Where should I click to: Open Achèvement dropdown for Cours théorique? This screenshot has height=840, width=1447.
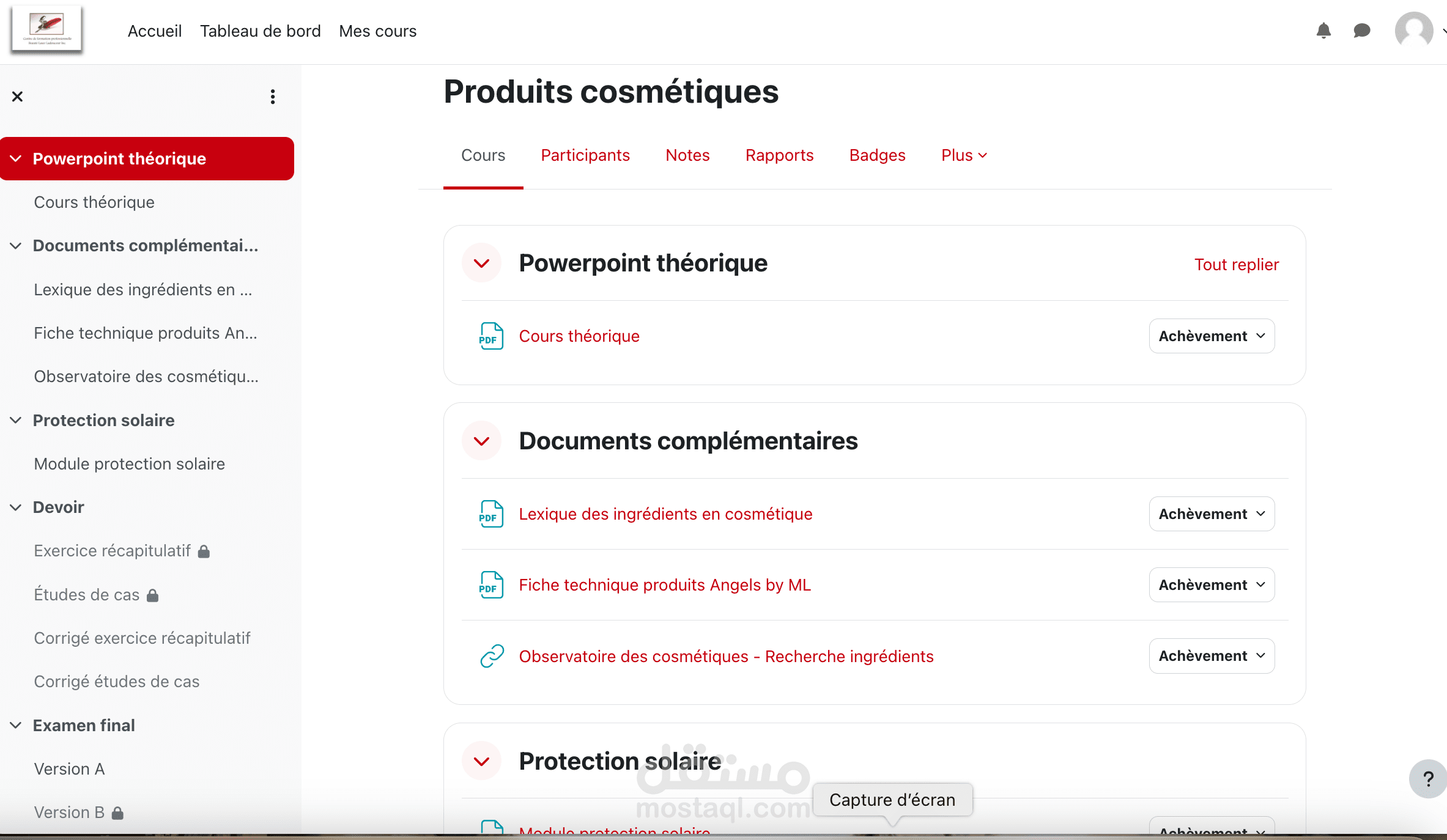click(1212, 336)
